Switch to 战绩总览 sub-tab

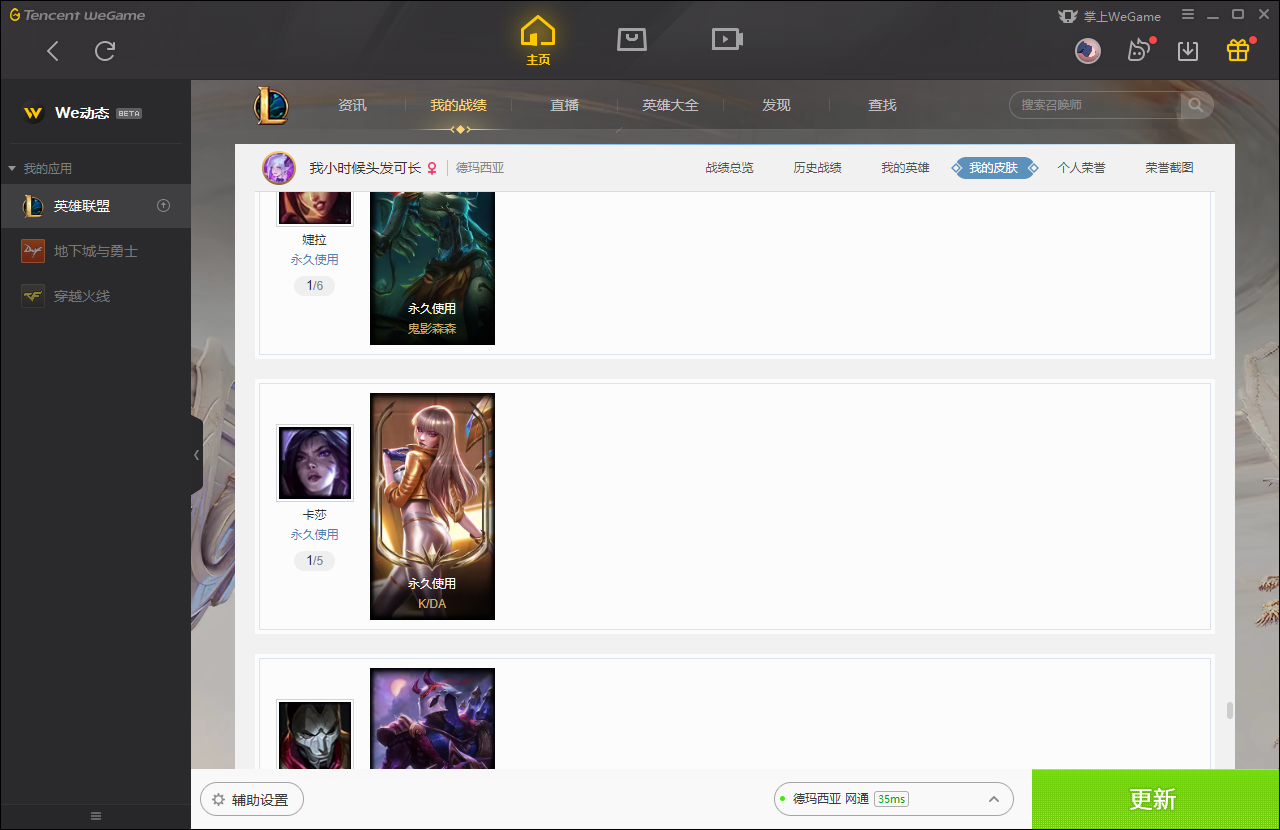pos(729,168)
